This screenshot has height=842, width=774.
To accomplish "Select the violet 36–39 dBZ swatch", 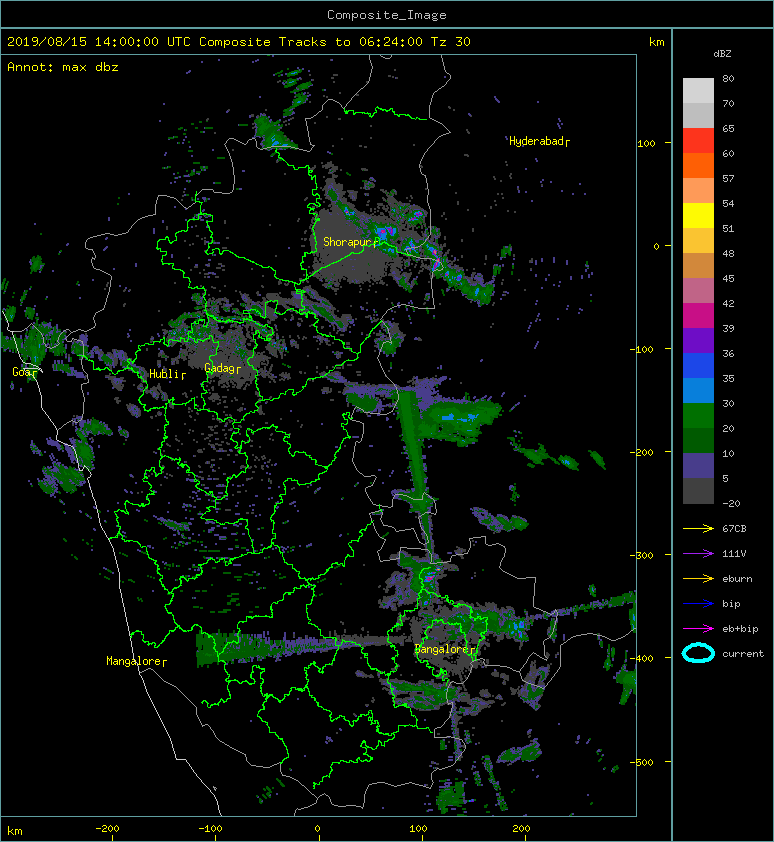I will (x=698, y=340).
